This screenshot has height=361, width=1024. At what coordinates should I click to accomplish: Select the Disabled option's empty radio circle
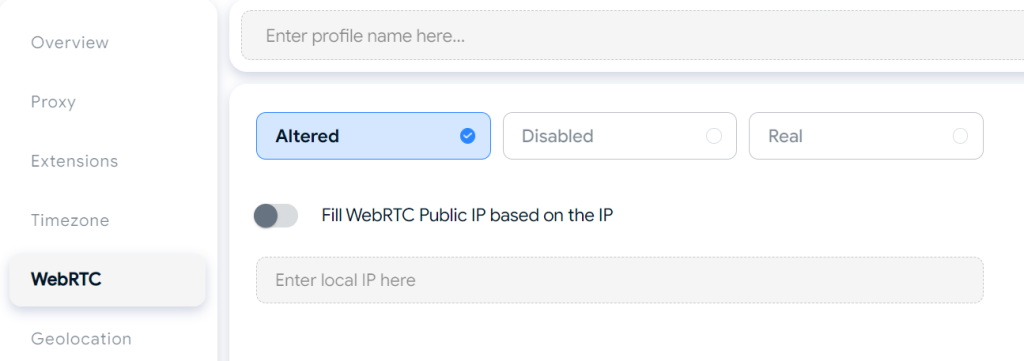tap(714, 136)
